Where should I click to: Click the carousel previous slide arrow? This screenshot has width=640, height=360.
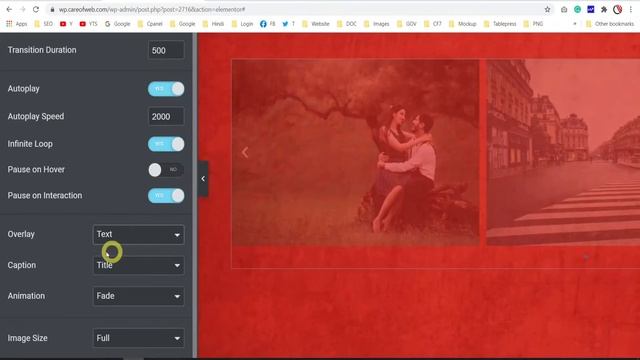(245, 152)
